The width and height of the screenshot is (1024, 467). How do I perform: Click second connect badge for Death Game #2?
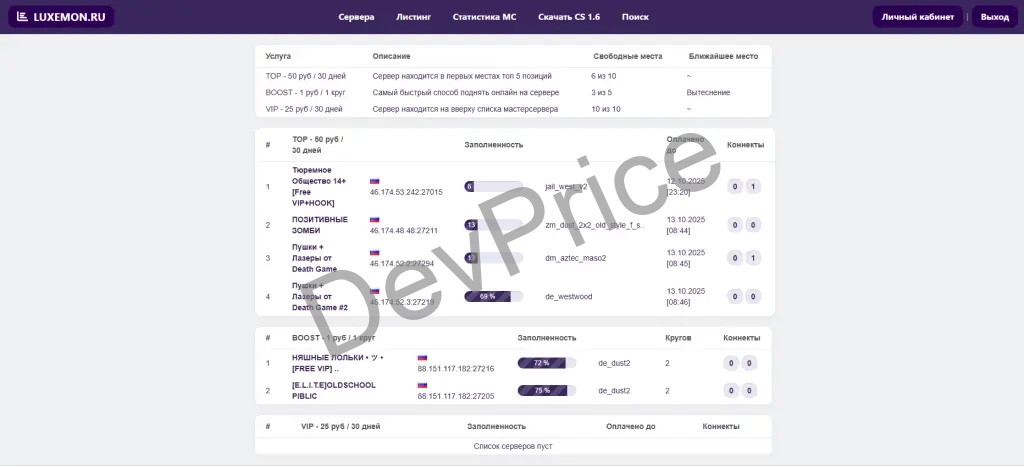[x=753, y=297]
